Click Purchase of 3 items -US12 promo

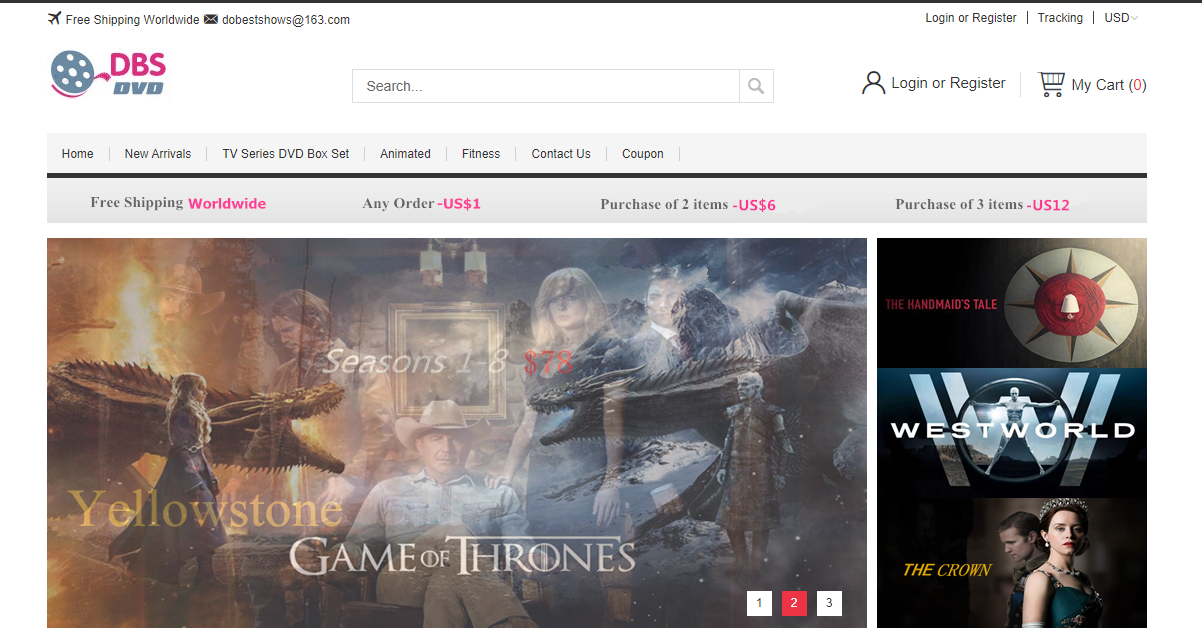(983, 204)
